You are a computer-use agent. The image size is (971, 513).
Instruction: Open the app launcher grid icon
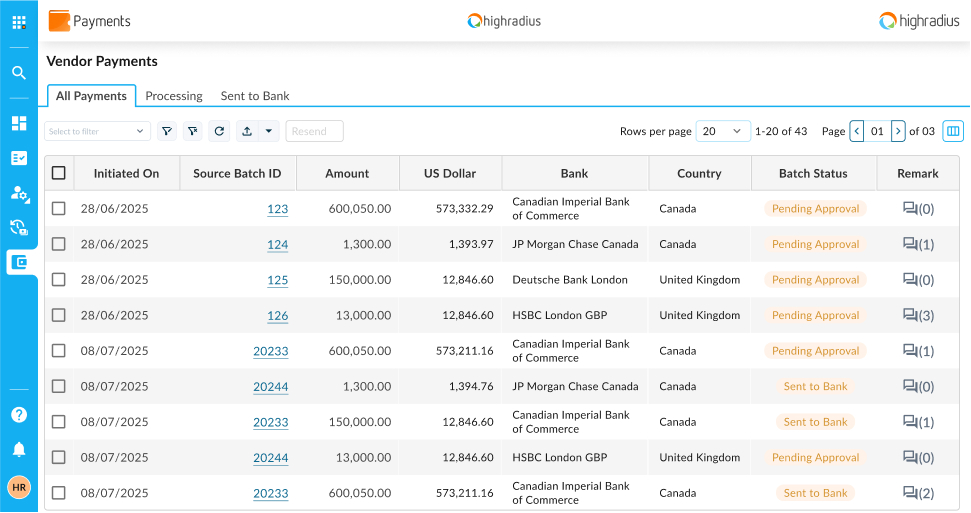point(19,22)
